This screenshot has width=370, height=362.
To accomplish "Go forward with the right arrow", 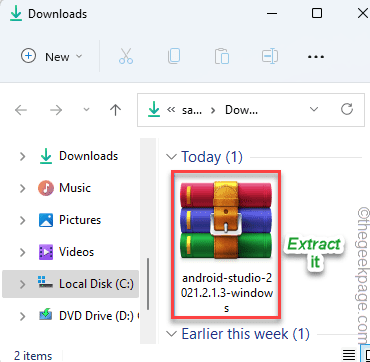I will (56, 110).
